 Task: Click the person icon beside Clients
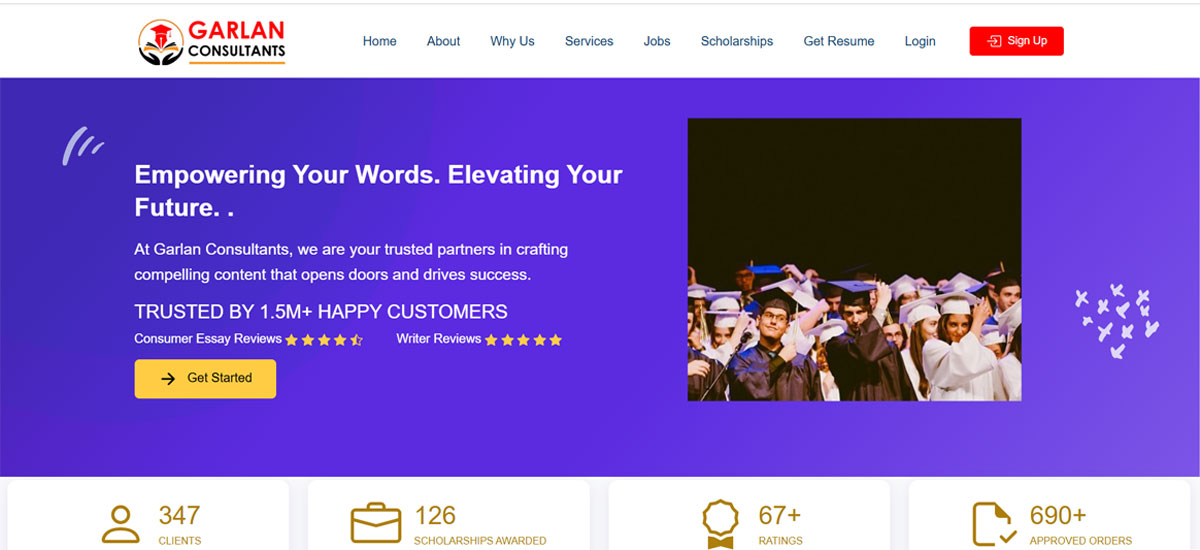pos(121,524)
